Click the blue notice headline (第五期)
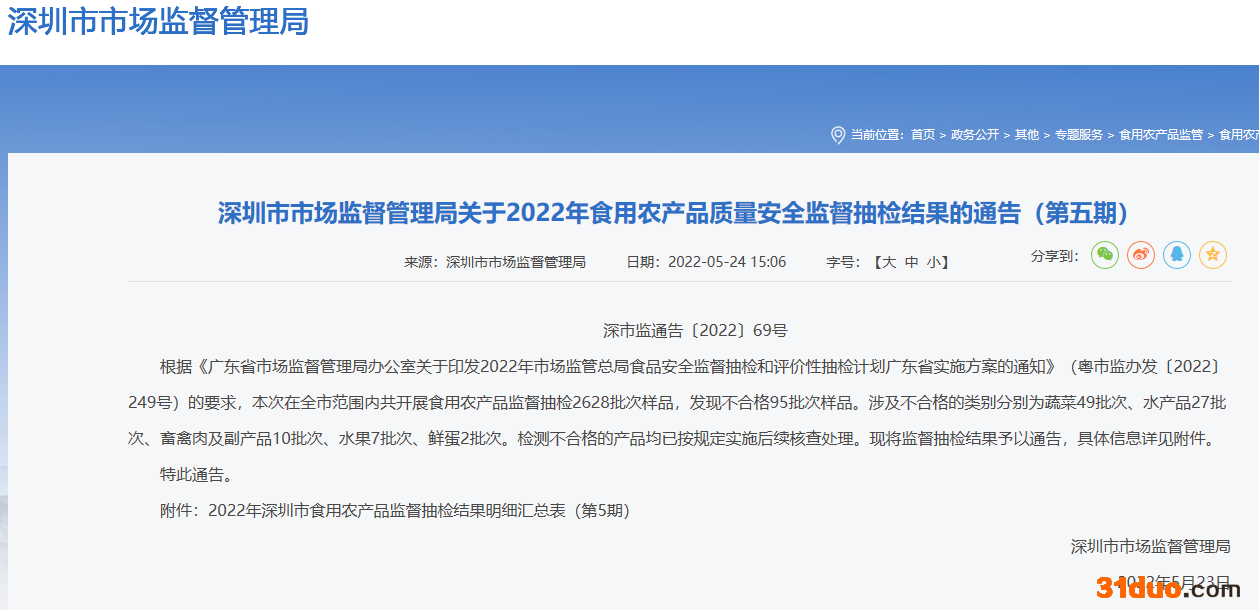Screen dimensions: 1259x610 [x=673, y=213]
